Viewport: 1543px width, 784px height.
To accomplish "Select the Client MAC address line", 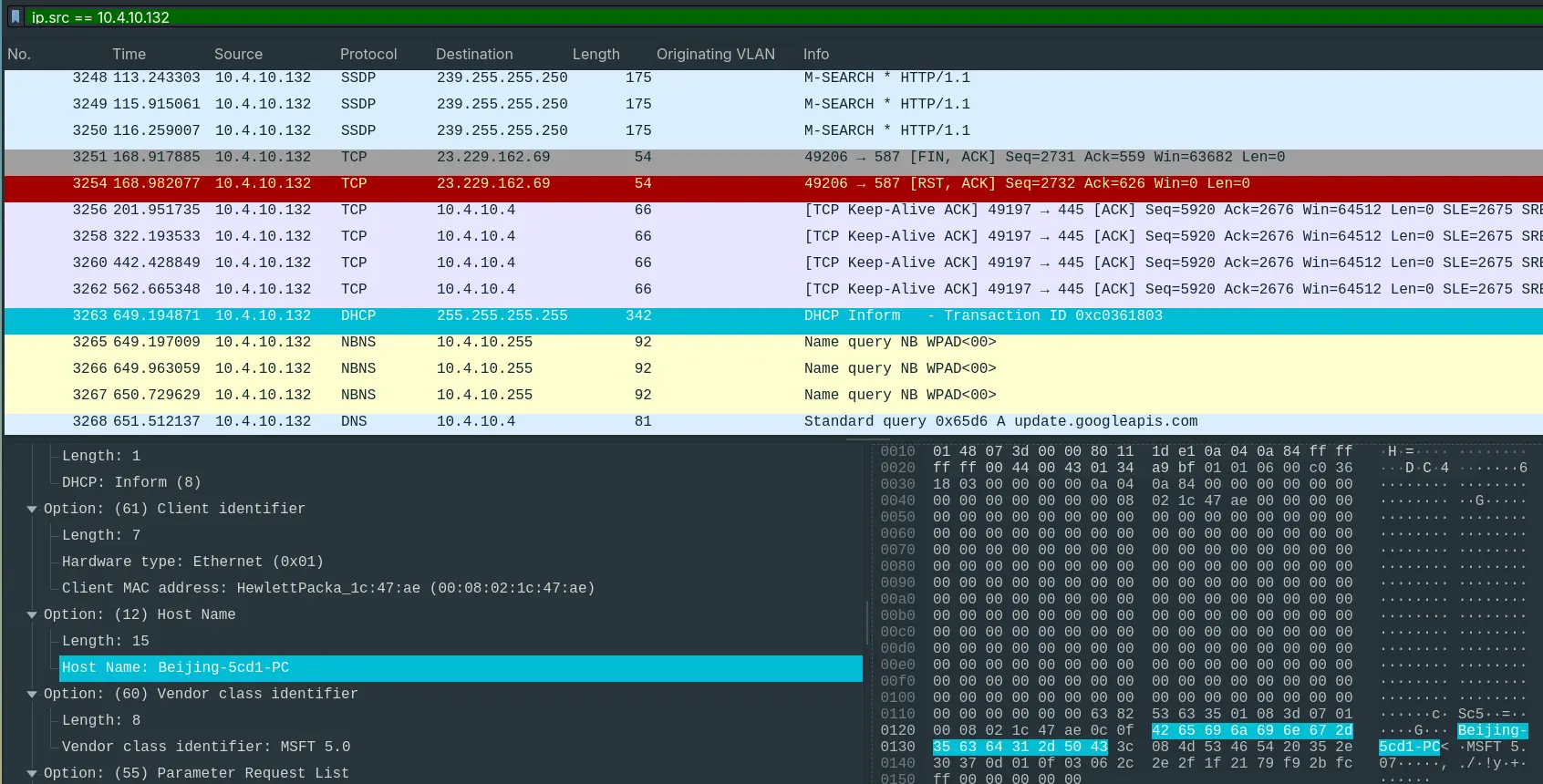I will point(327,588).
